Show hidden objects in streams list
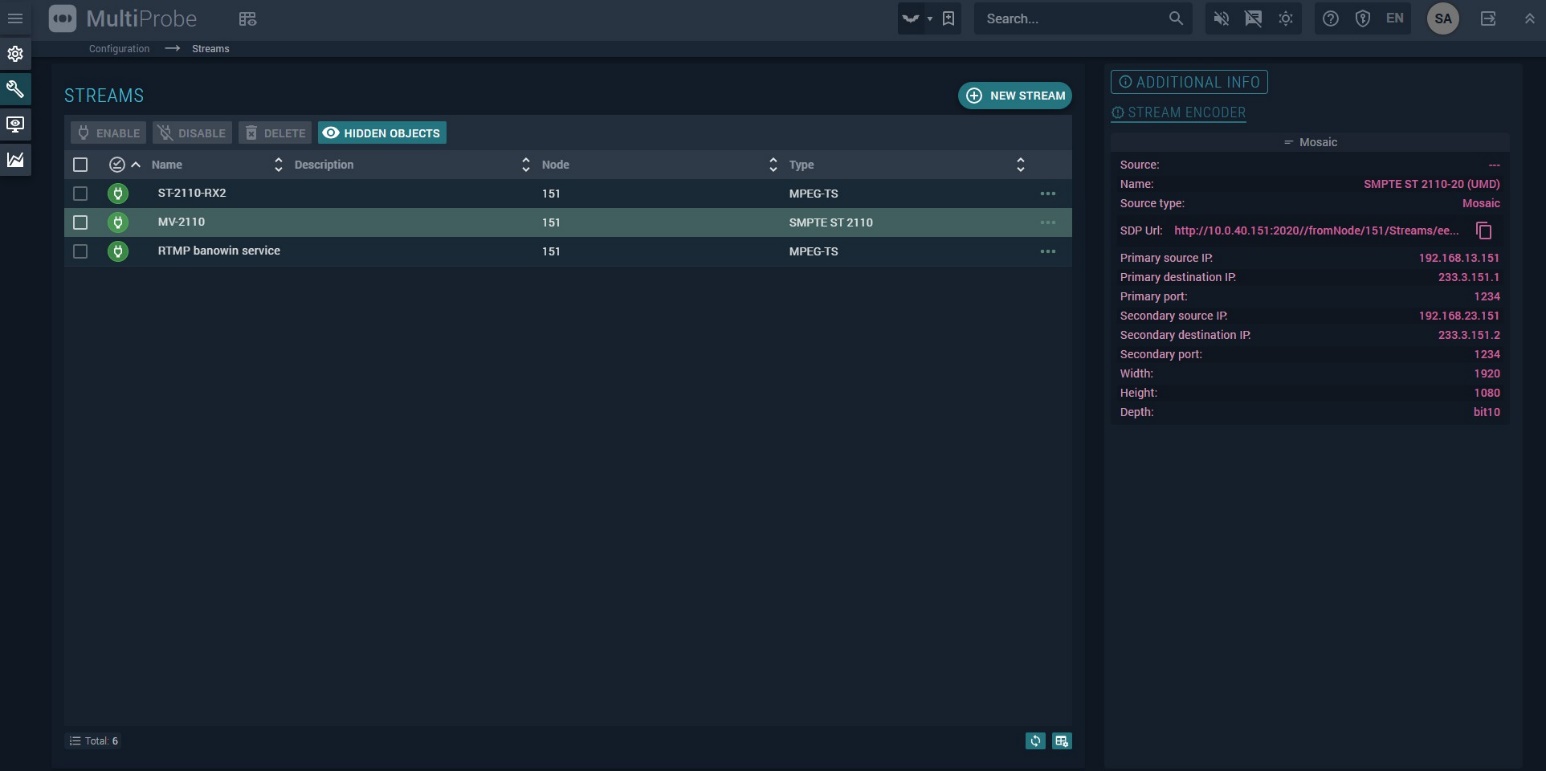 click(x=382, y=133)
